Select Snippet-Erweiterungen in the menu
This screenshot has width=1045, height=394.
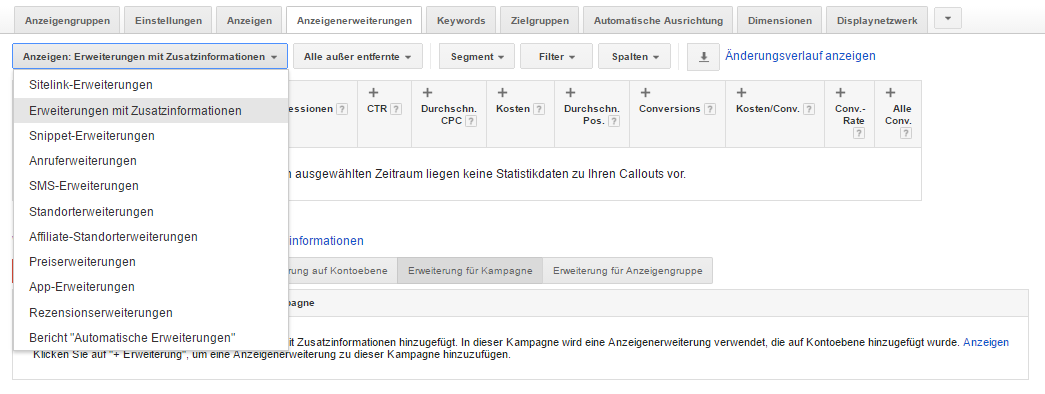(151, 136)
